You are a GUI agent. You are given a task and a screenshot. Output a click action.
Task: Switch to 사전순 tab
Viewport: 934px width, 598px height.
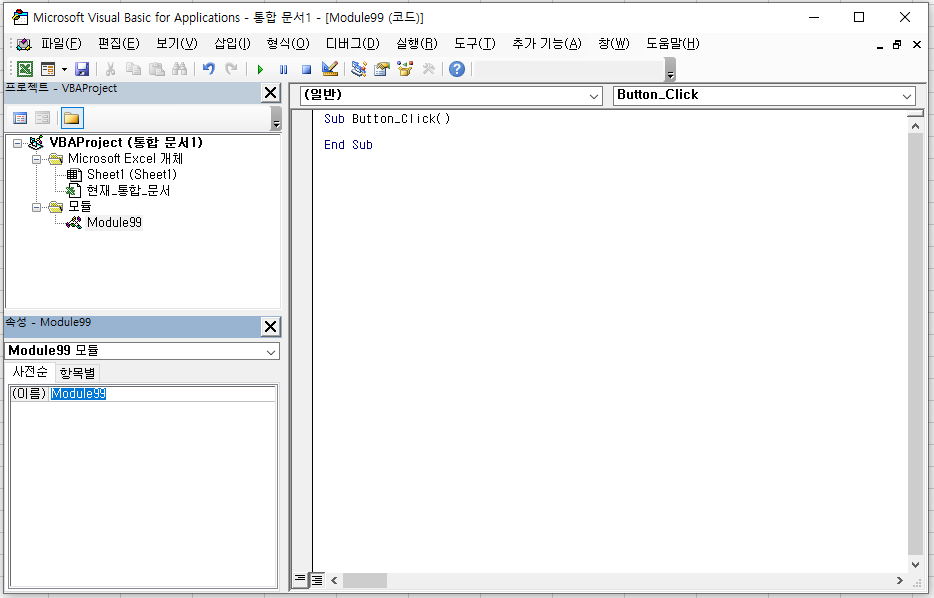pos(30,372)
